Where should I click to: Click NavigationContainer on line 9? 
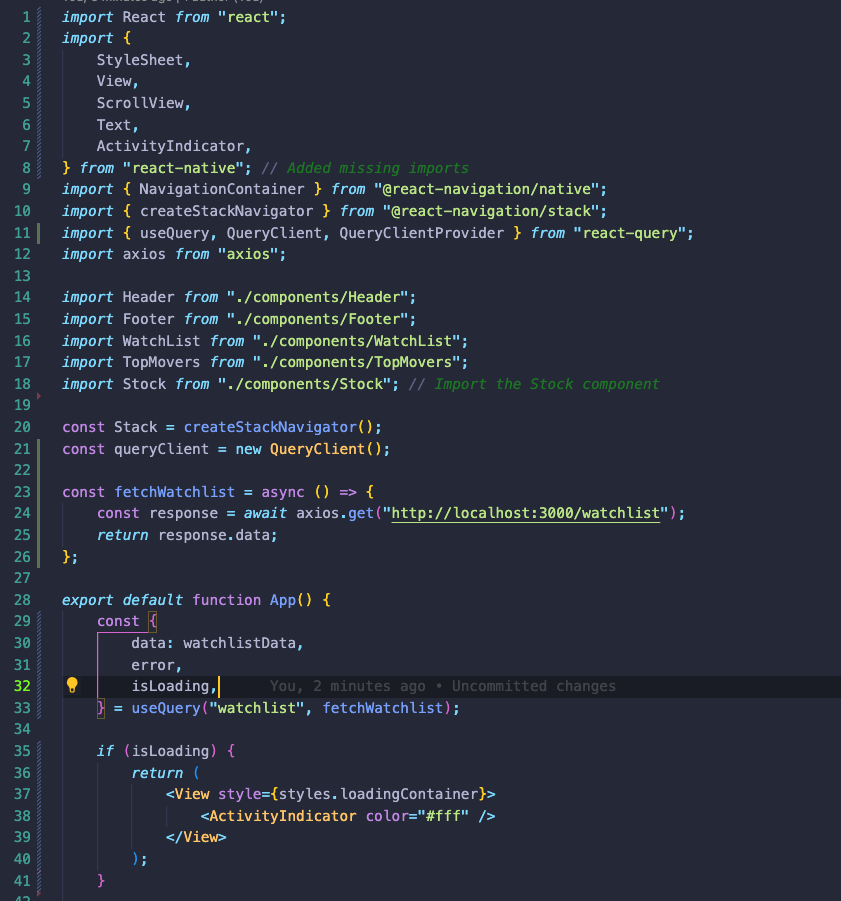(222, 189)
